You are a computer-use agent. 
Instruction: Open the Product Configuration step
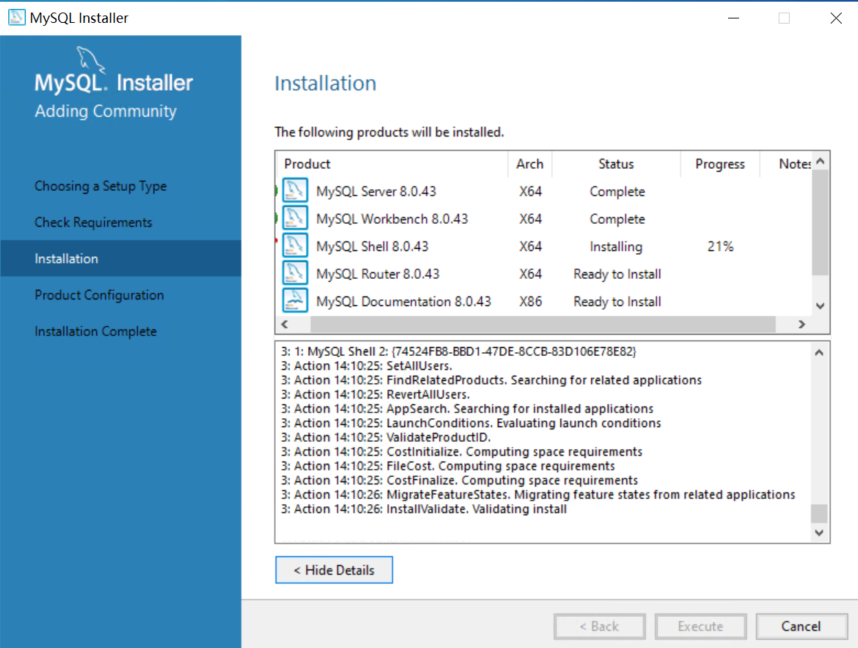pos(99,295)
